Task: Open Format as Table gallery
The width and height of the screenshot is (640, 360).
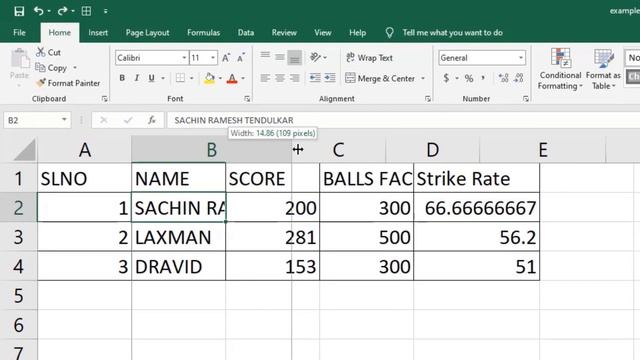Action: click(603, 69)
